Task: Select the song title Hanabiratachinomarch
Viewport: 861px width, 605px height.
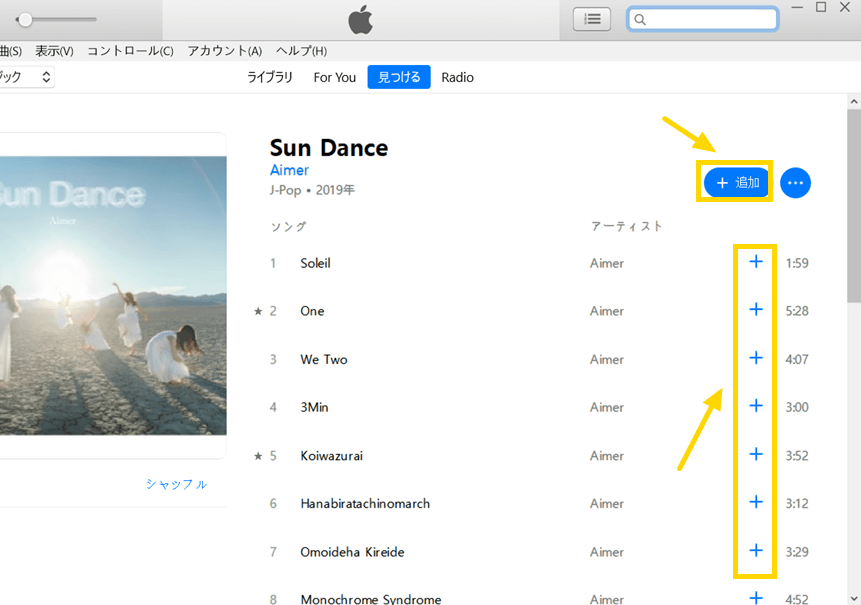Action: tap(365, 503)
